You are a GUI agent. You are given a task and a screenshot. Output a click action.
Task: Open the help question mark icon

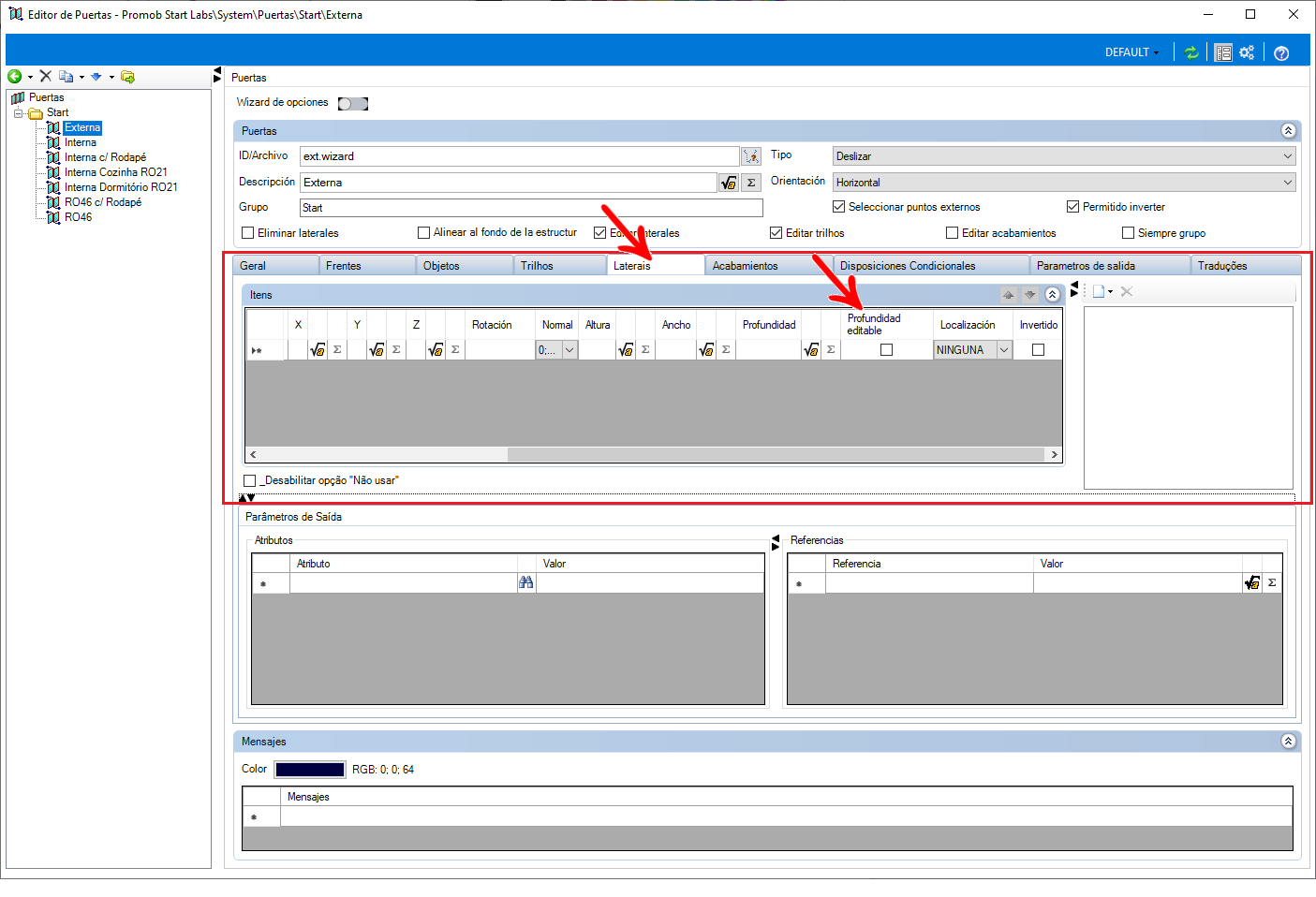(x=1281, y=53)
